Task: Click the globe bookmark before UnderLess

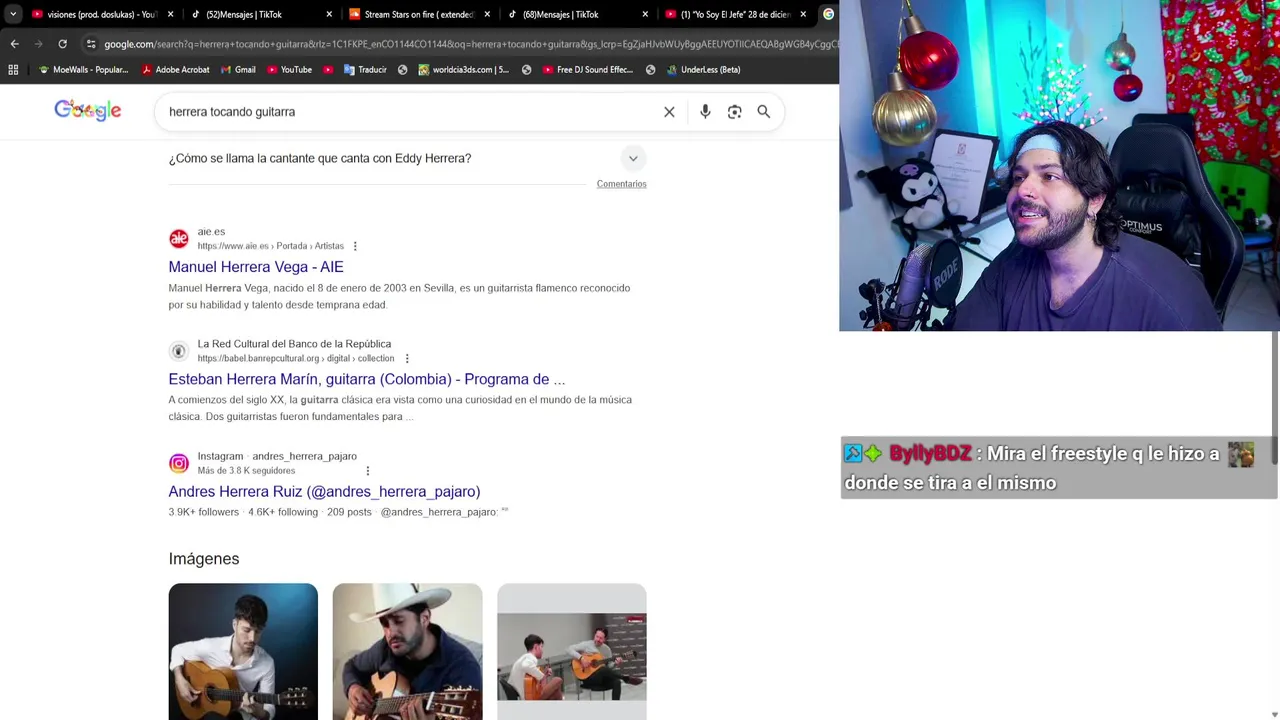Action: click(x=650, y=70)
